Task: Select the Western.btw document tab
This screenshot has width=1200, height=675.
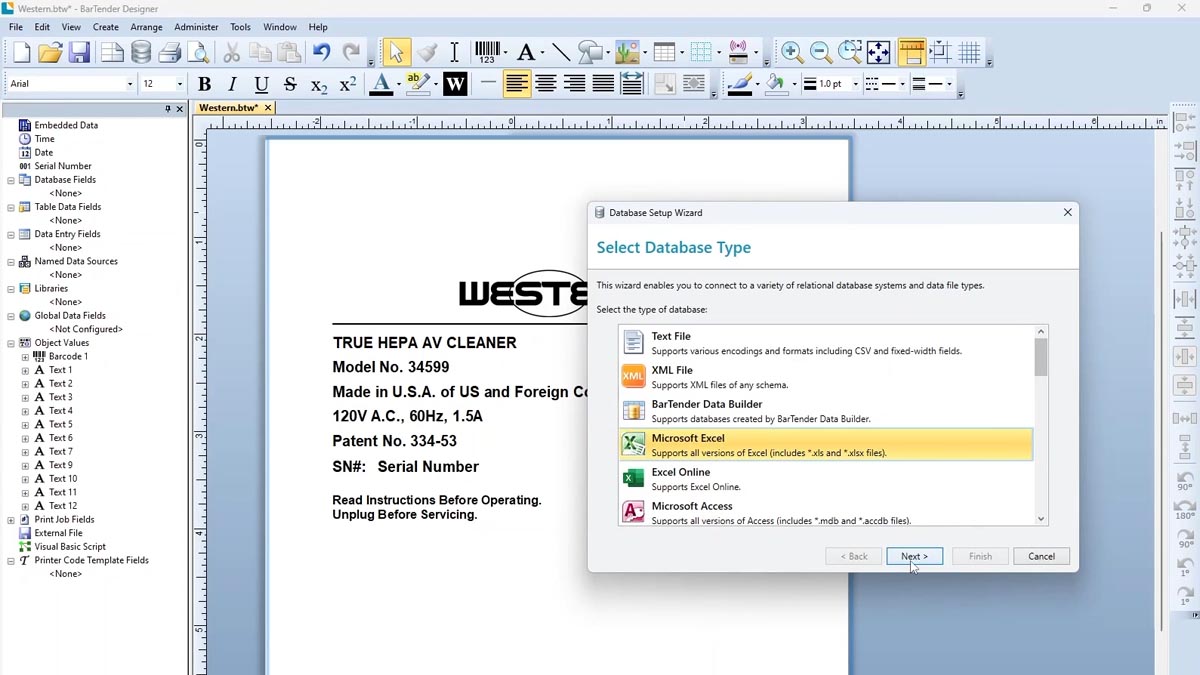Action: coord(228,108)
